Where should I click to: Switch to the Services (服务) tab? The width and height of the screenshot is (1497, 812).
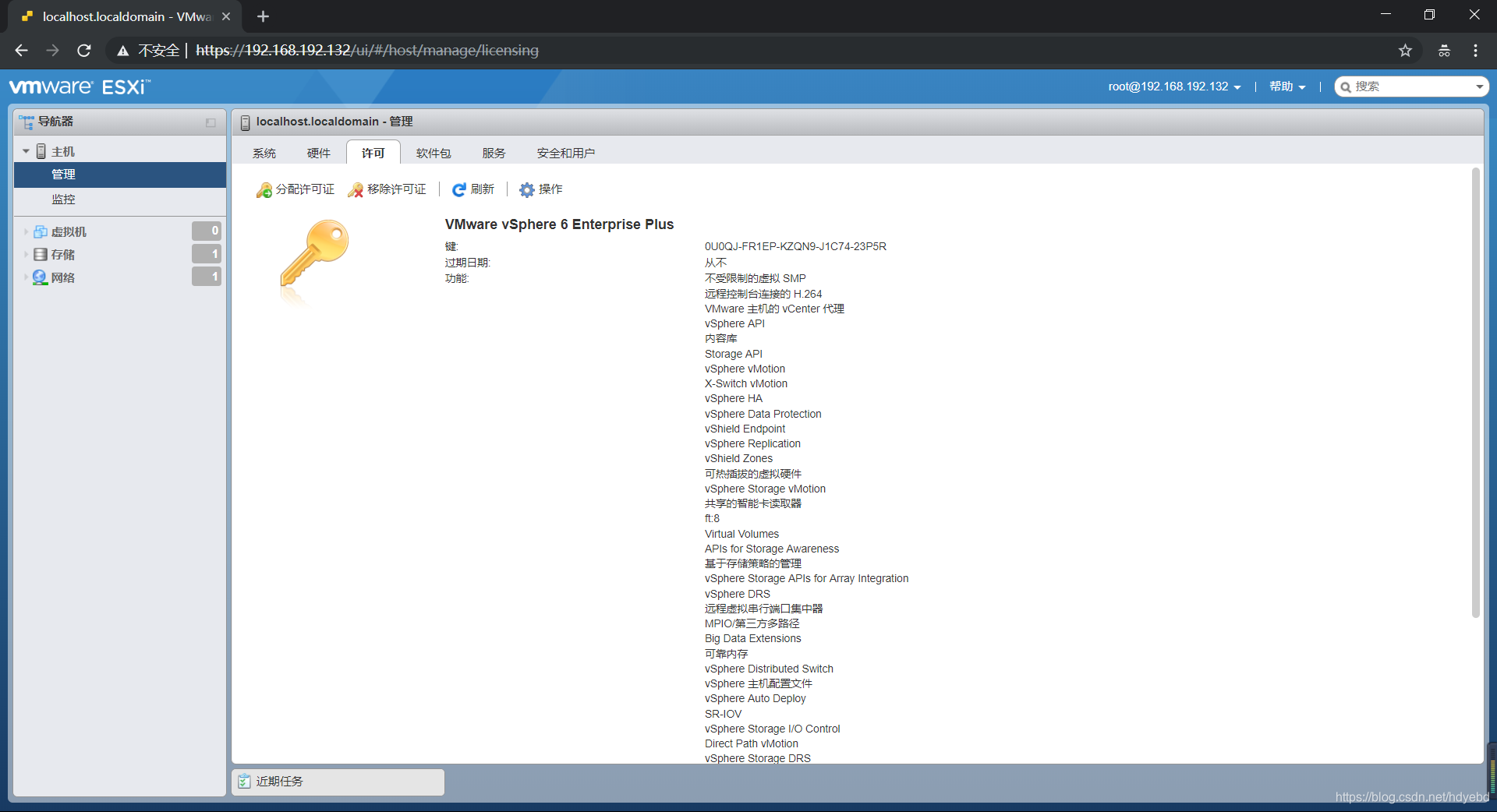[494, 153]
